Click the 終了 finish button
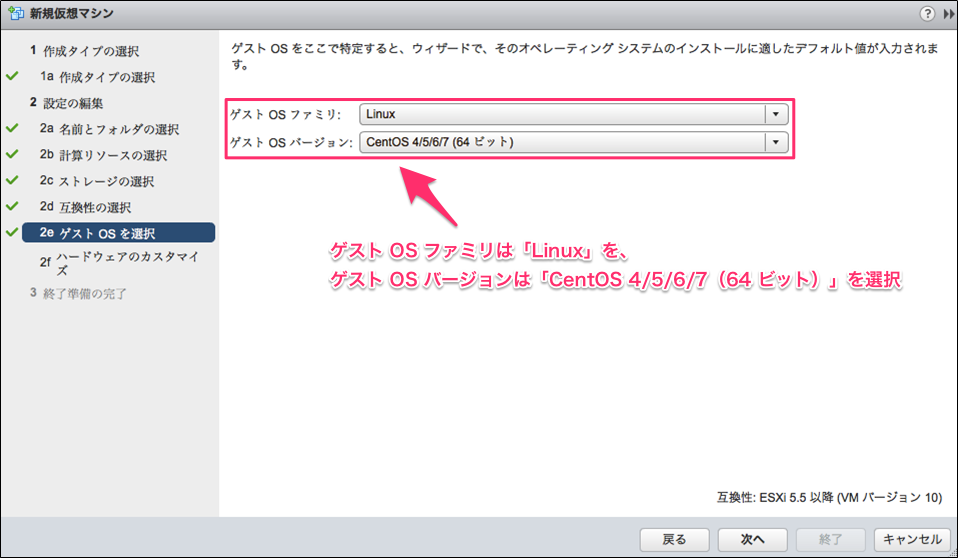The height and width of the screenshot is (558, 958). pos(831,540)
